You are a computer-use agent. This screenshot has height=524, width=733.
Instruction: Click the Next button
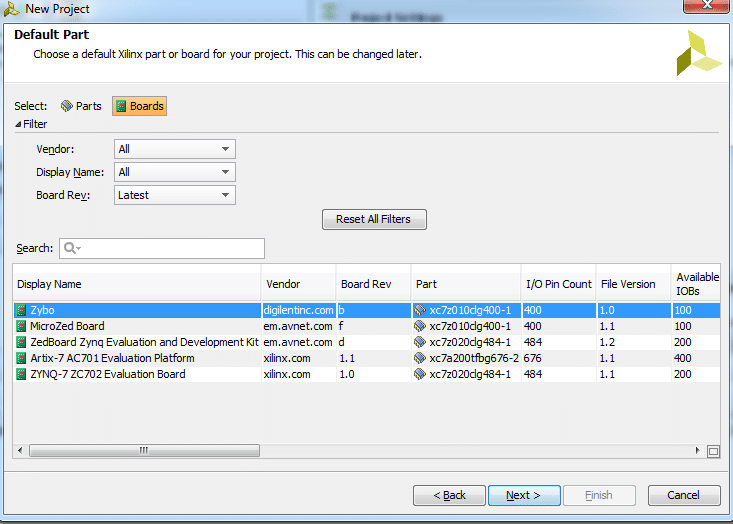click(523, 495)
